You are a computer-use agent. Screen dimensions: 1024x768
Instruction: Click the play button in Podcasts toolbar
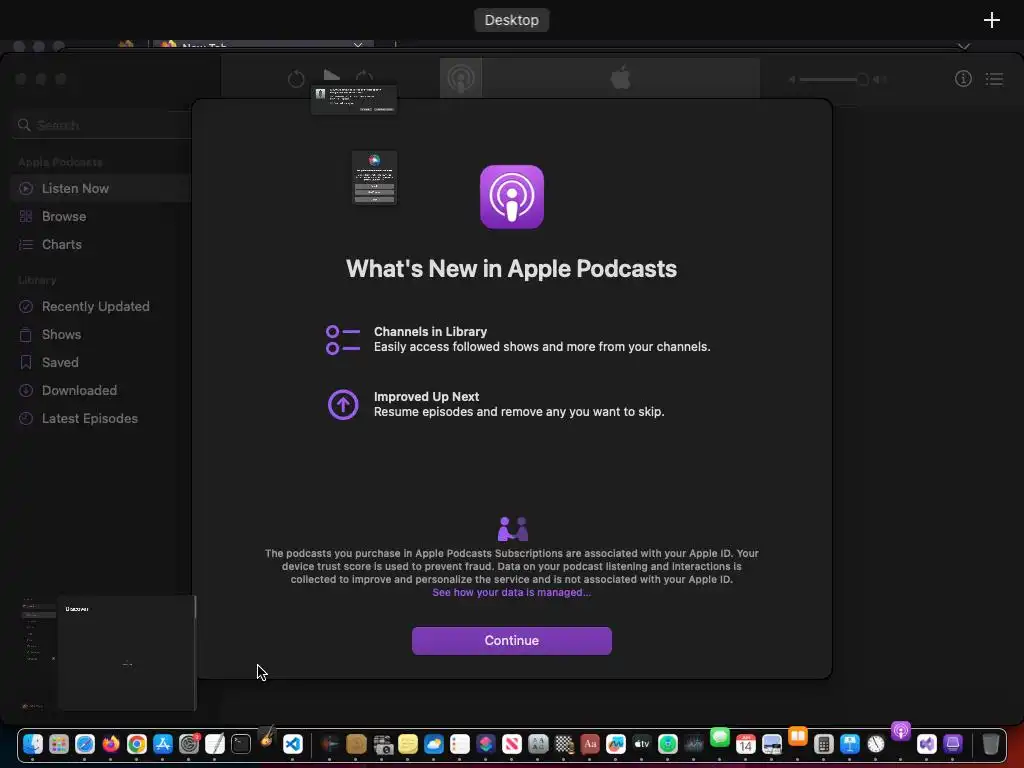(332, 76)
